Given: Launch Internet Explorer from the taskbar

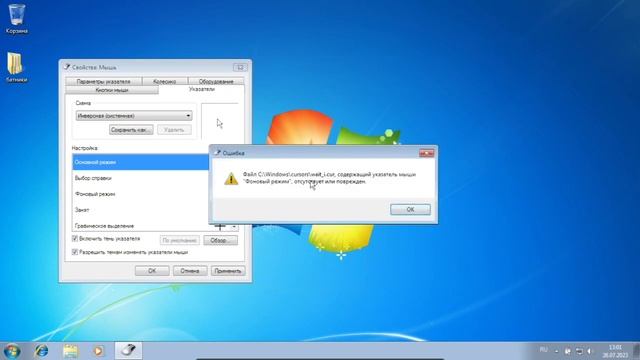Looking at the screenshot, I should [41, 351].
